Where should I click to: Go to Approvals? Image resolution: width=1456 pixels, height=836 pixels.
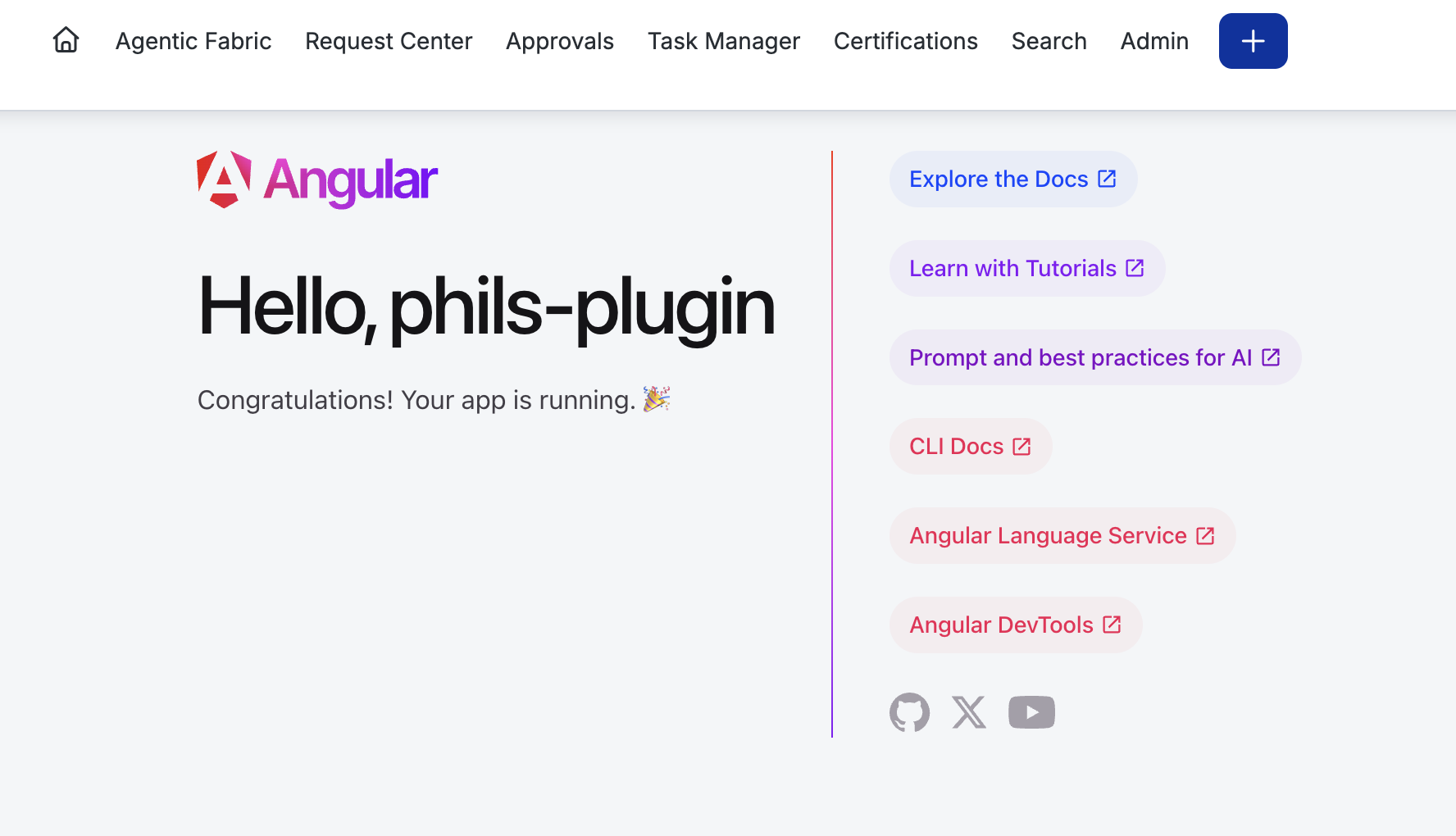tap(560, 41)
